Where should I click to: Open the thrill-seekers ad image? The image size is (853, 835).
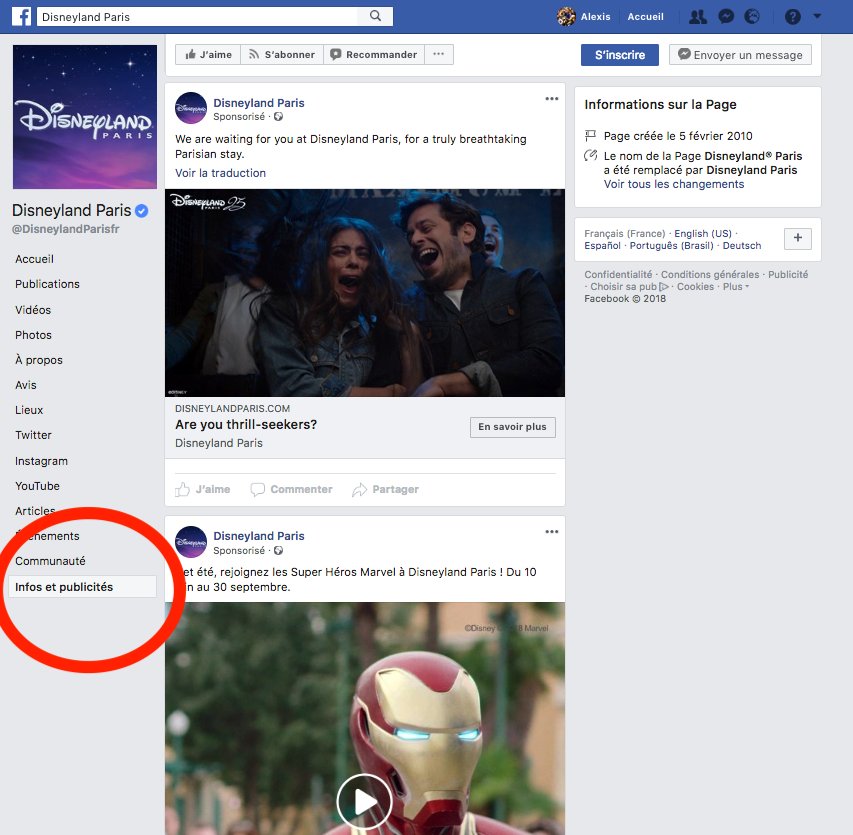click(365, 293)
